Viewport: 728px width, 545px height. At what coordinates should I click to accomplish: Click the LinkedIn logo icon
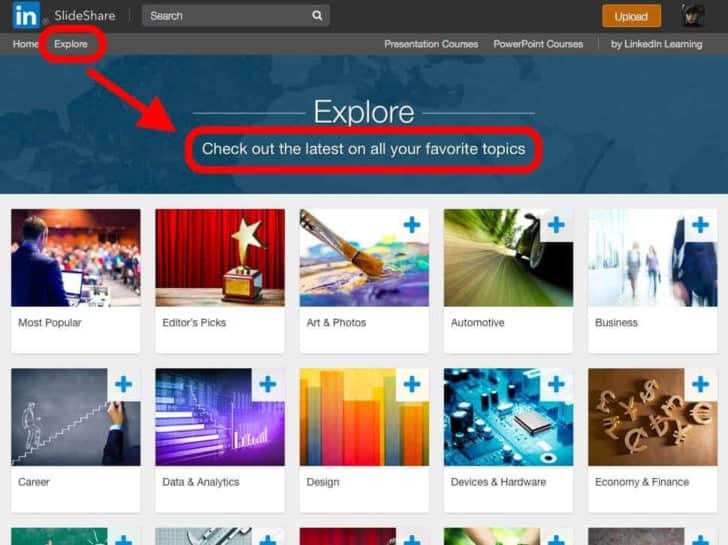coord(26,15)
